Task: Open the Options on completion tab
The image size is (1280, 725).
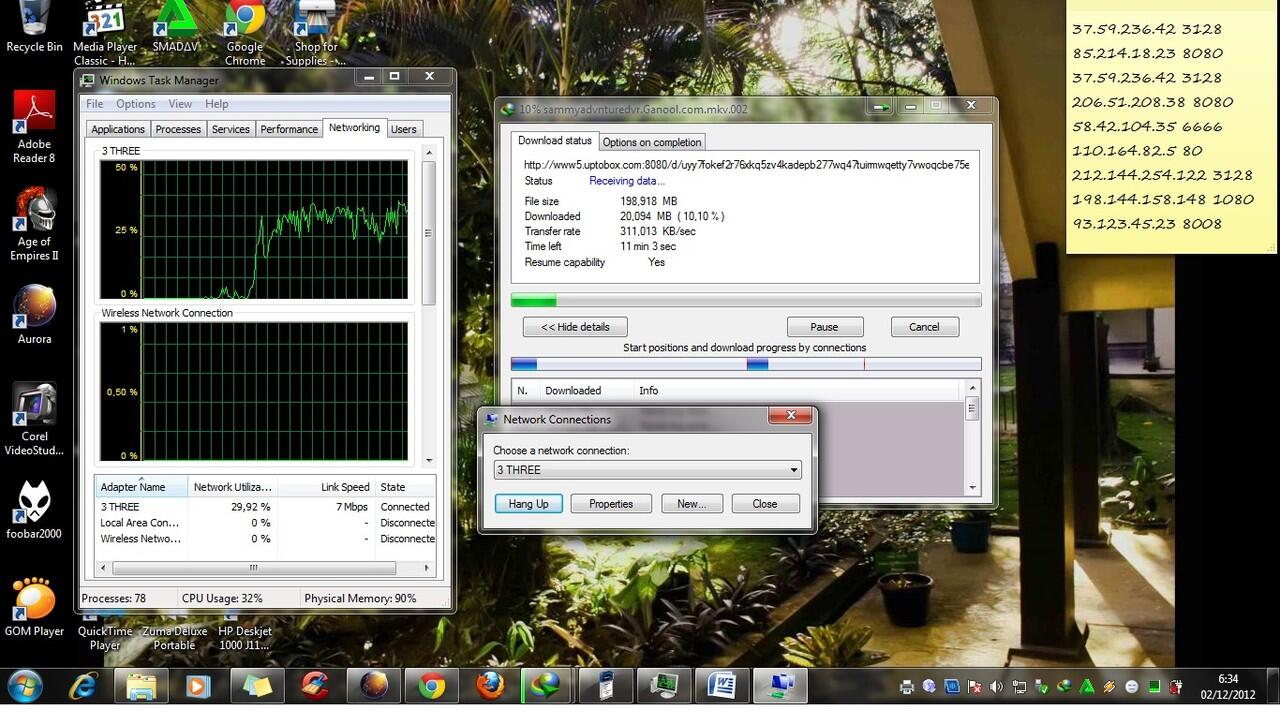Action: click(652, 142)
